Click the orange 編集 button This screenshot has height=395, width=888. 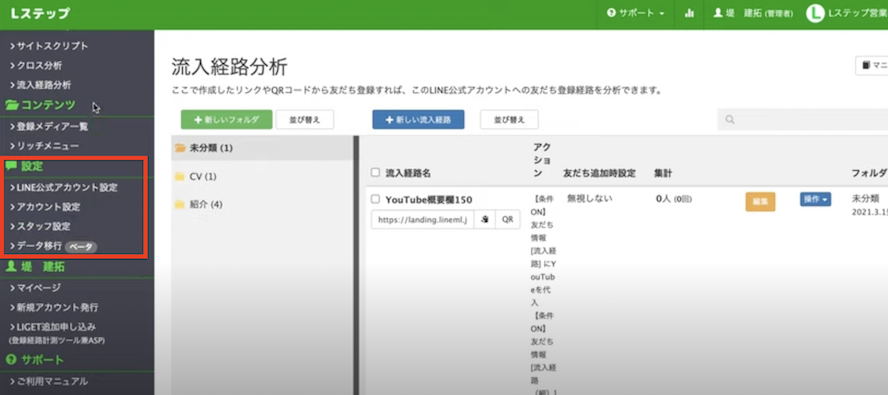click(x=760, y=202)
